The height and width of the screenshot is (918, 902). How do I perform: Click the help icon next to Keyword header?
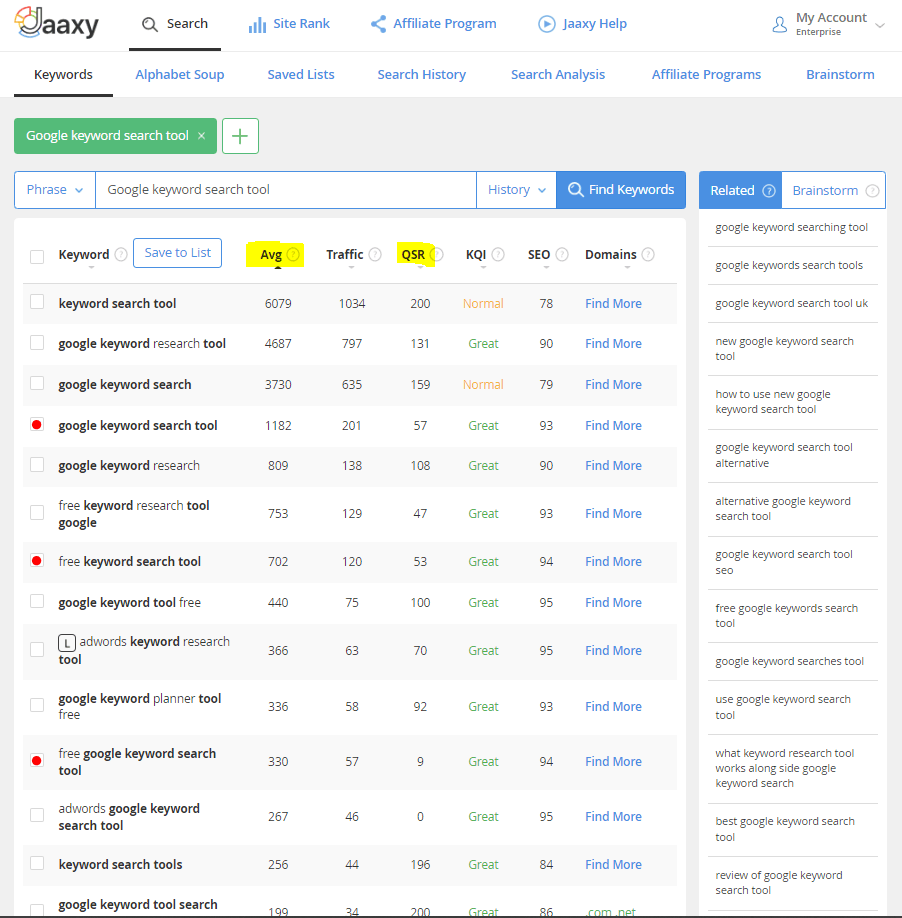click(121, 254)
